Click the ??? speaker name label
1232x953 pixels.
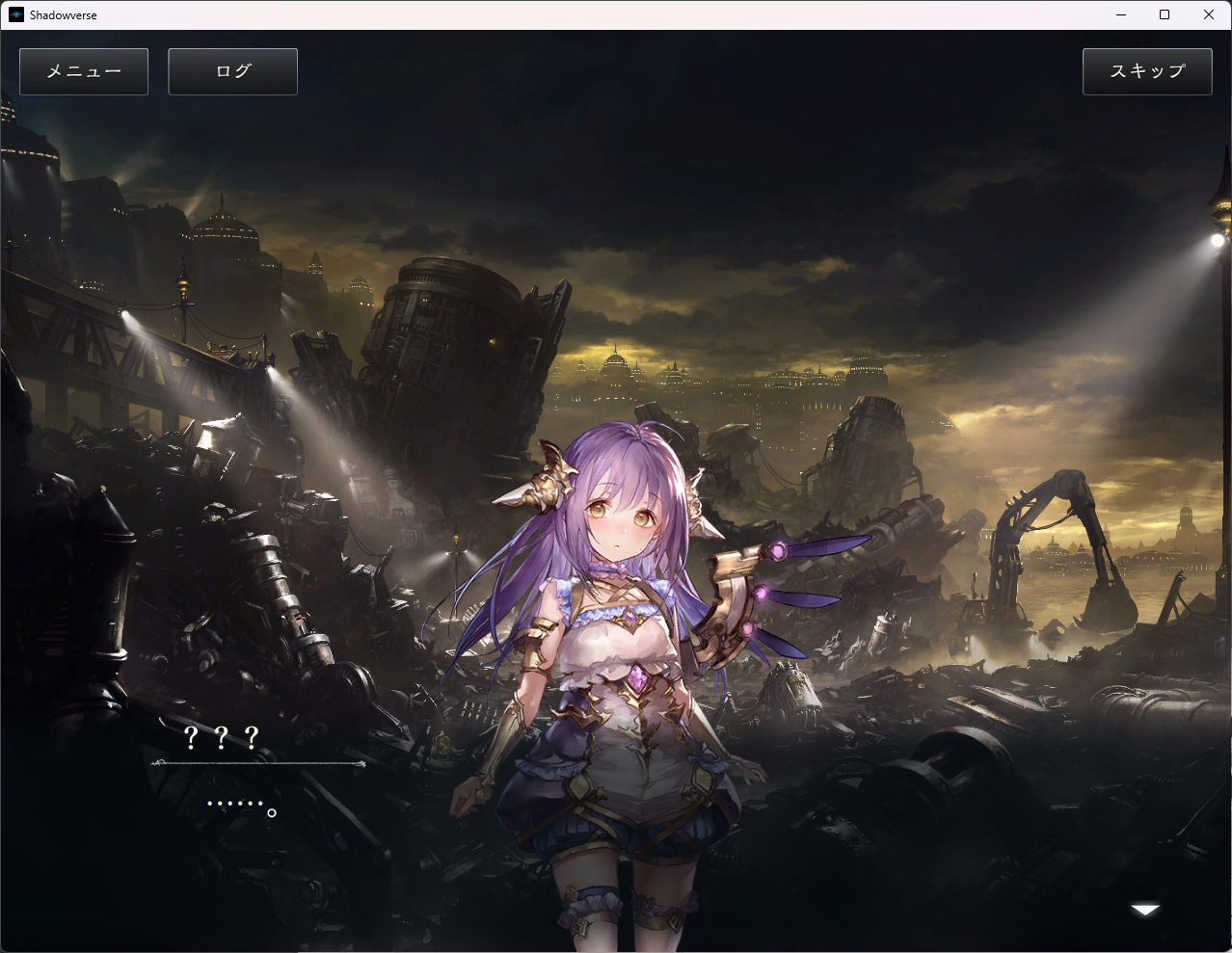[x=222, y=738]
